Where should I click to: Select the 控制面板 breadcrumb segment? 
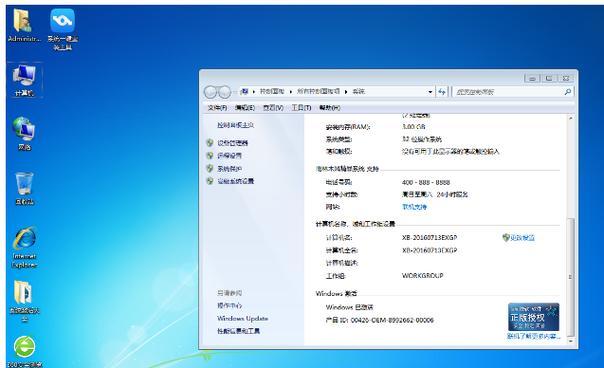click(272, 91)
